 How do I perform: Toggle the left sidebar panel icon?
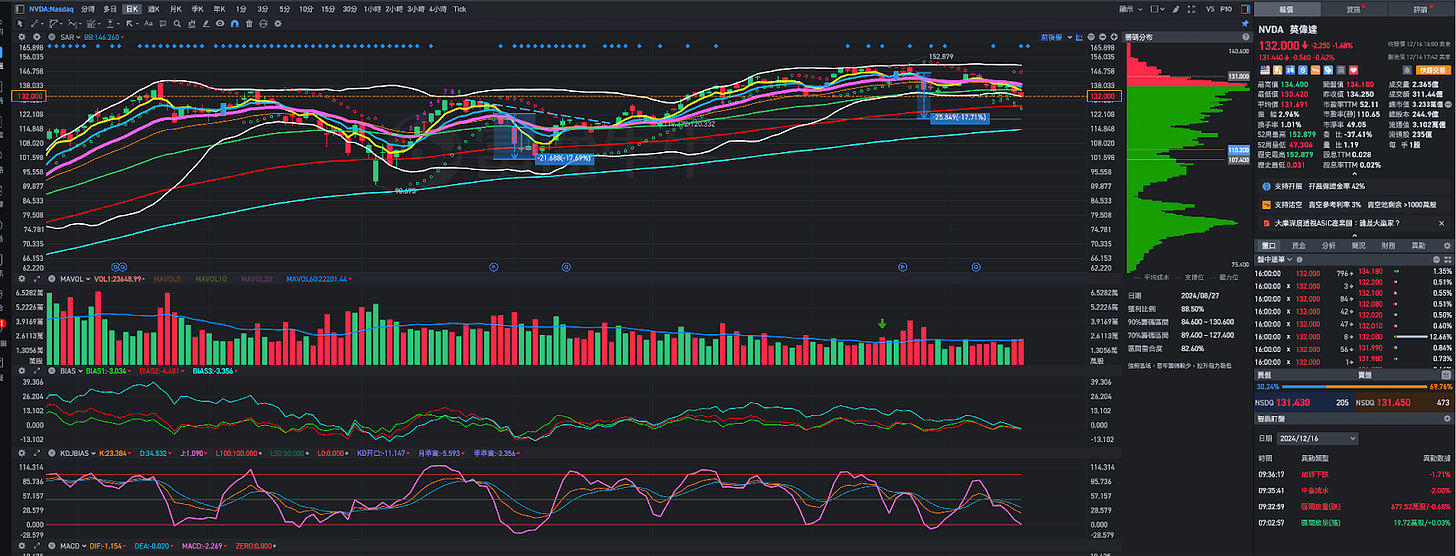(19, 9)
